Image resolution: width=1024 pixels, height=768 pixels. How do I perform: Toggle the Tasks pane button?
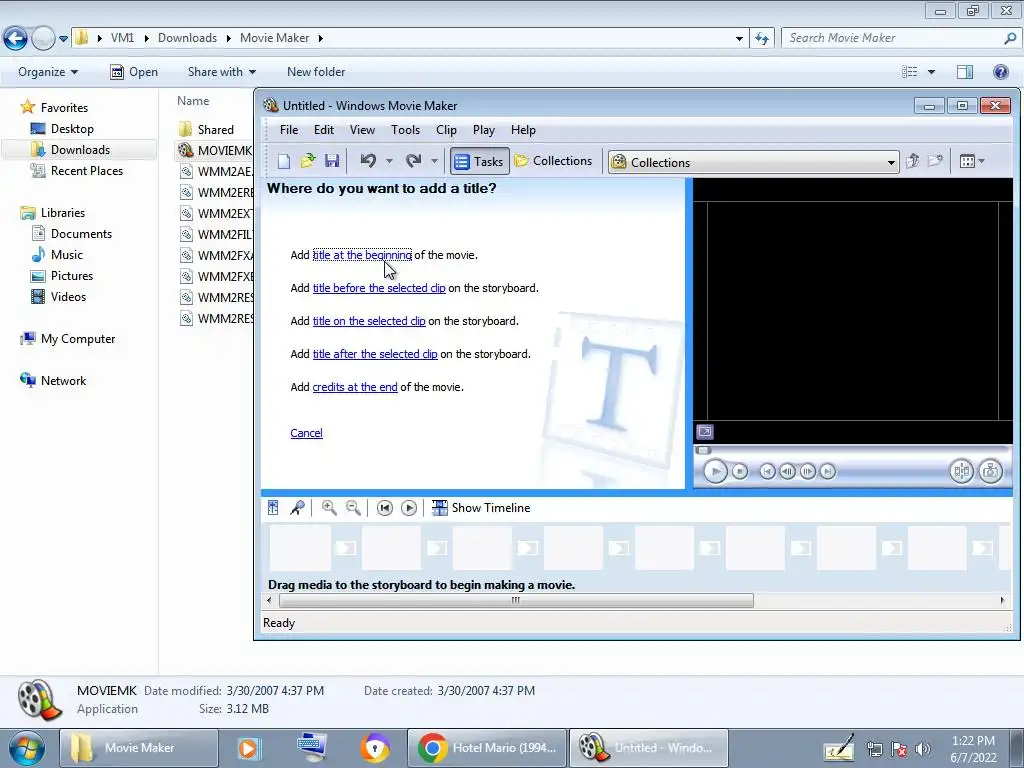tap(479, 161)
